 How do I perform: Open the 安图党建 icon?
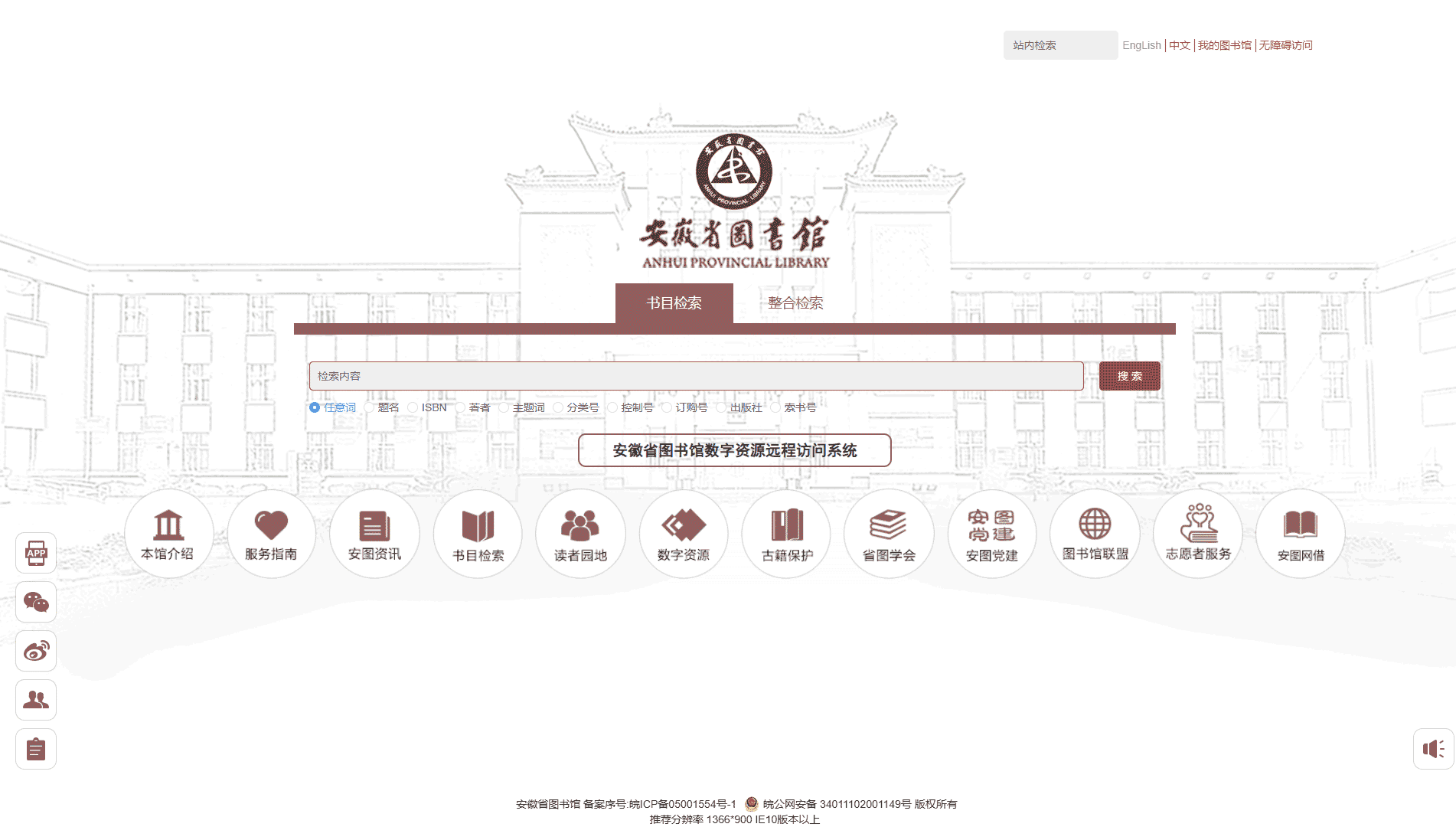[992, 534]
